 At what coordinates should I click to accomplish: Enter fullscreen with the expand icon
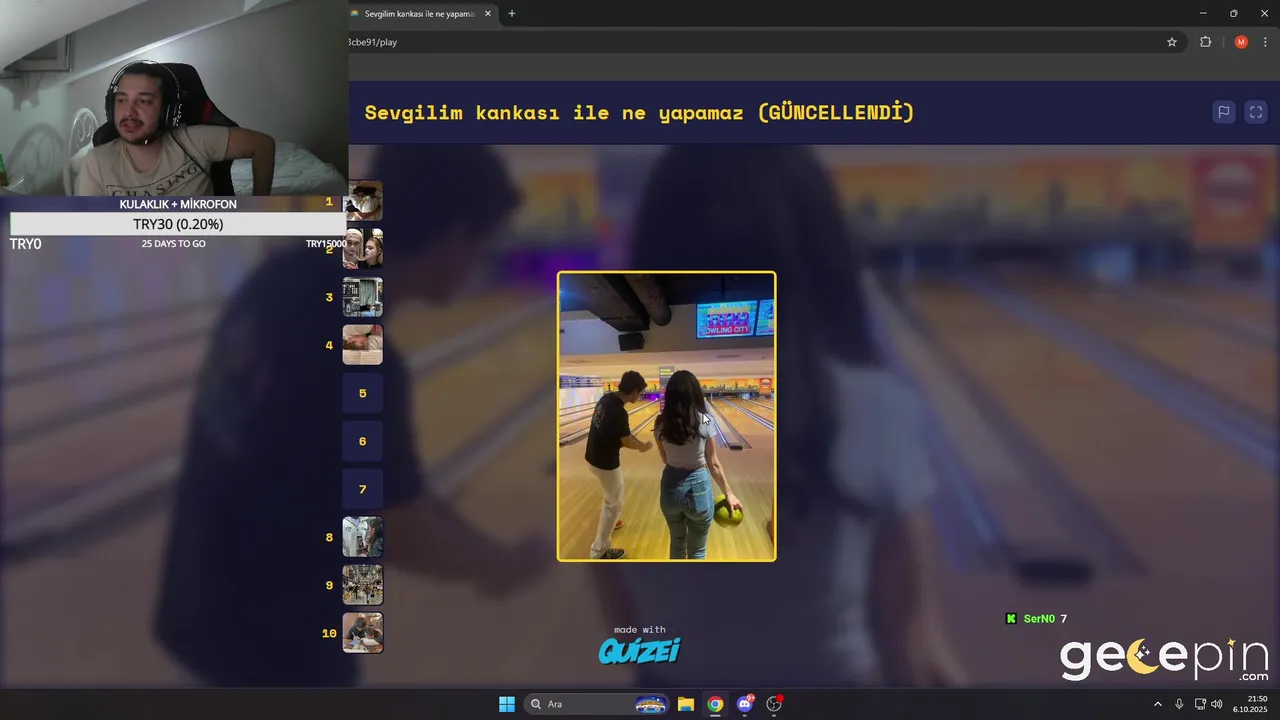click(1256, 112)
